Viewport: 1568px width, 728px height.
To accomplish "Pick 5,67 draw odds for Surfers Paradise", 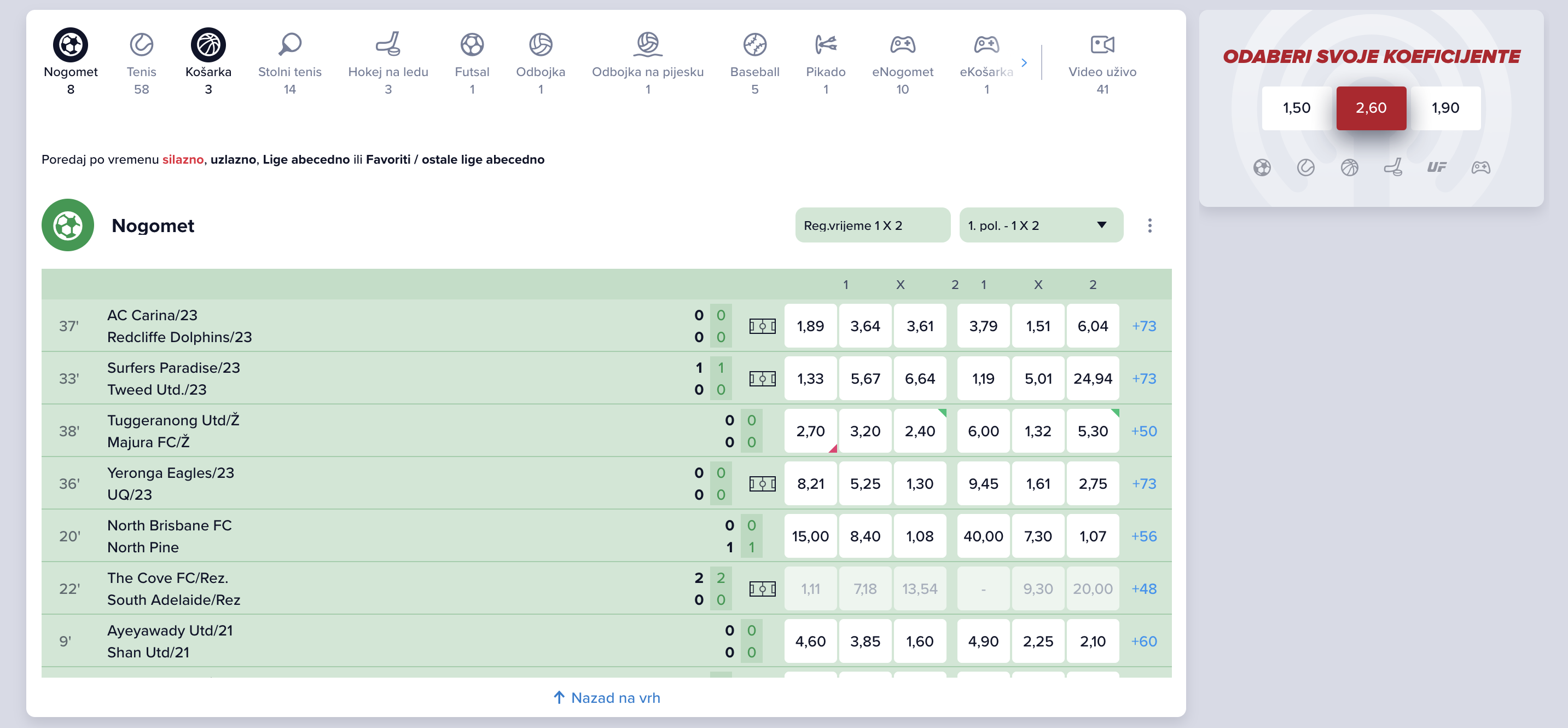I will [x=865, y=379].
